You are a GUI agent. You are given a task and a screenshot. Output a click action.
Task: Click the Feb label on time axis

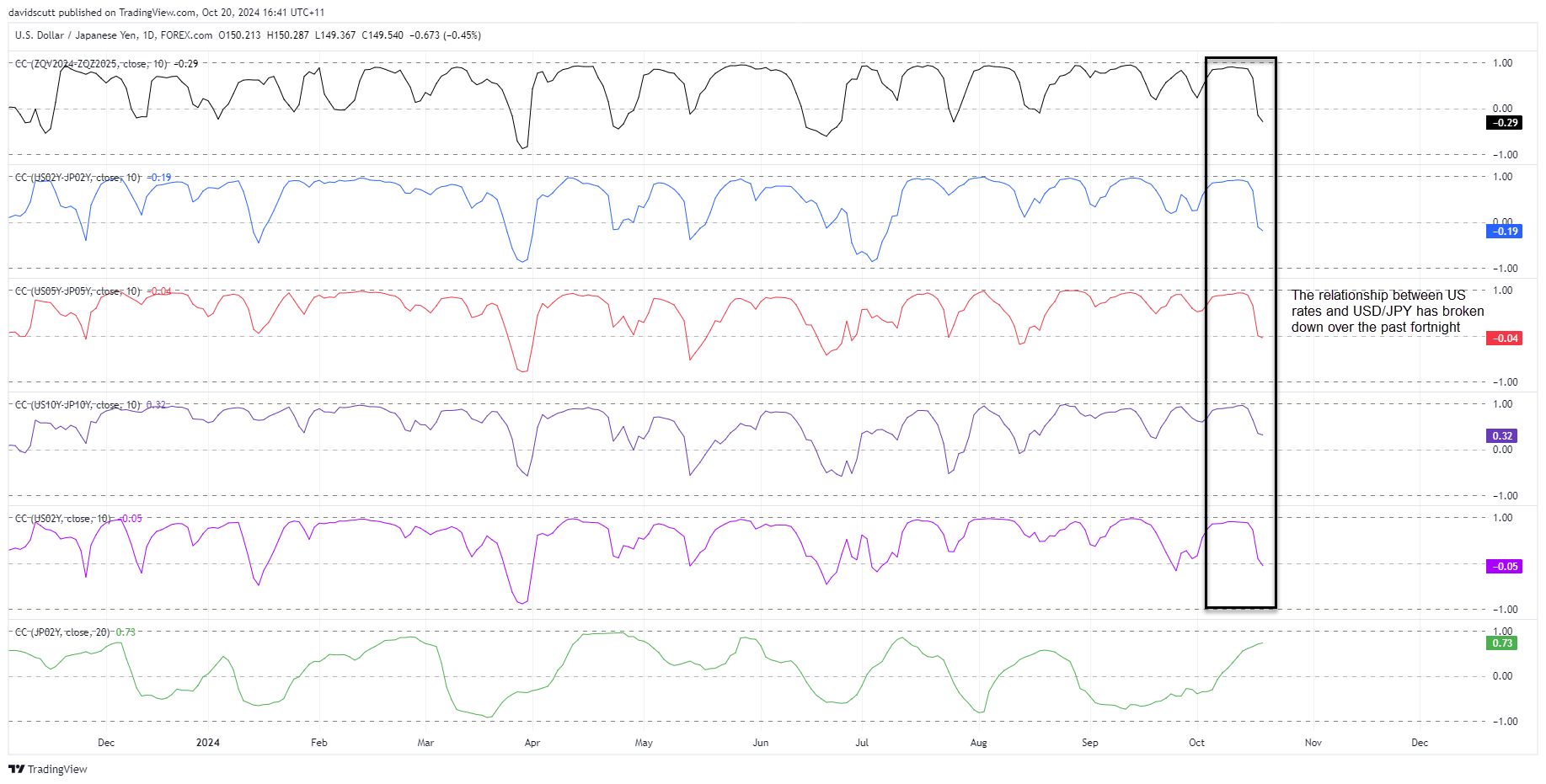pos(319,743)
